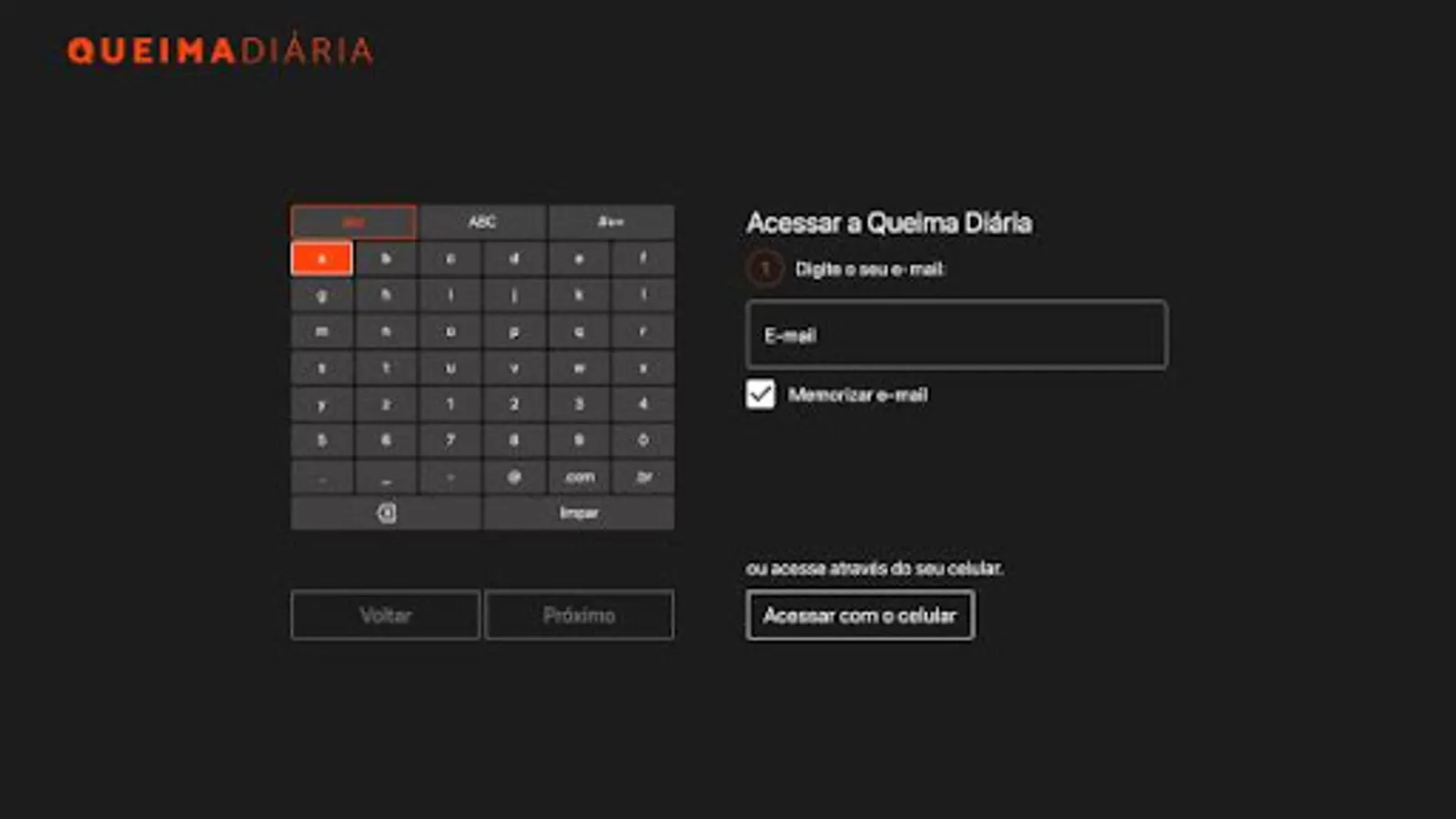Click the number 2 key
Screen dimensions: 1456x819
514,404
